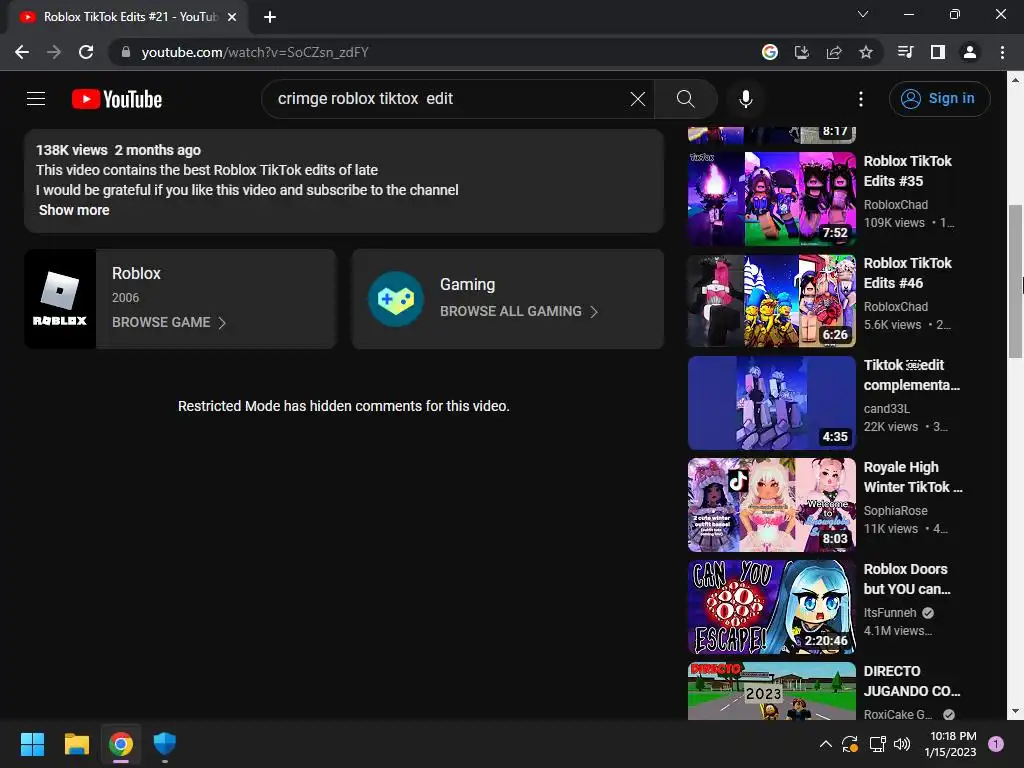
Task: Click SophiaRose channel name
Action: coord(895,511)
